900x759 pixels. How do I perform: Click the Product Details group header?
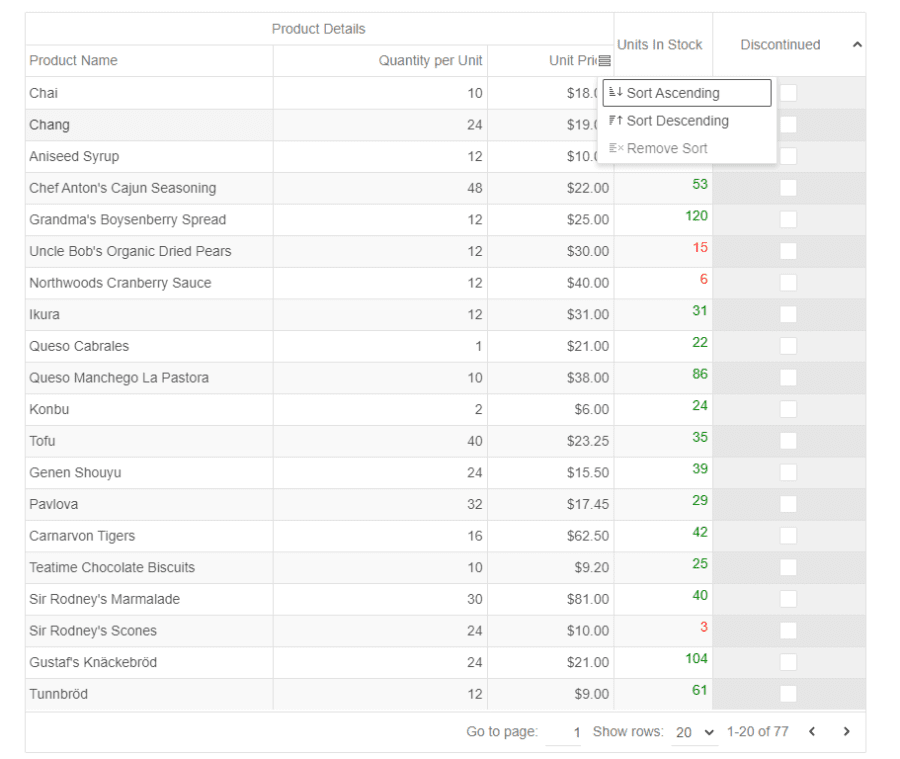[318, 29]
